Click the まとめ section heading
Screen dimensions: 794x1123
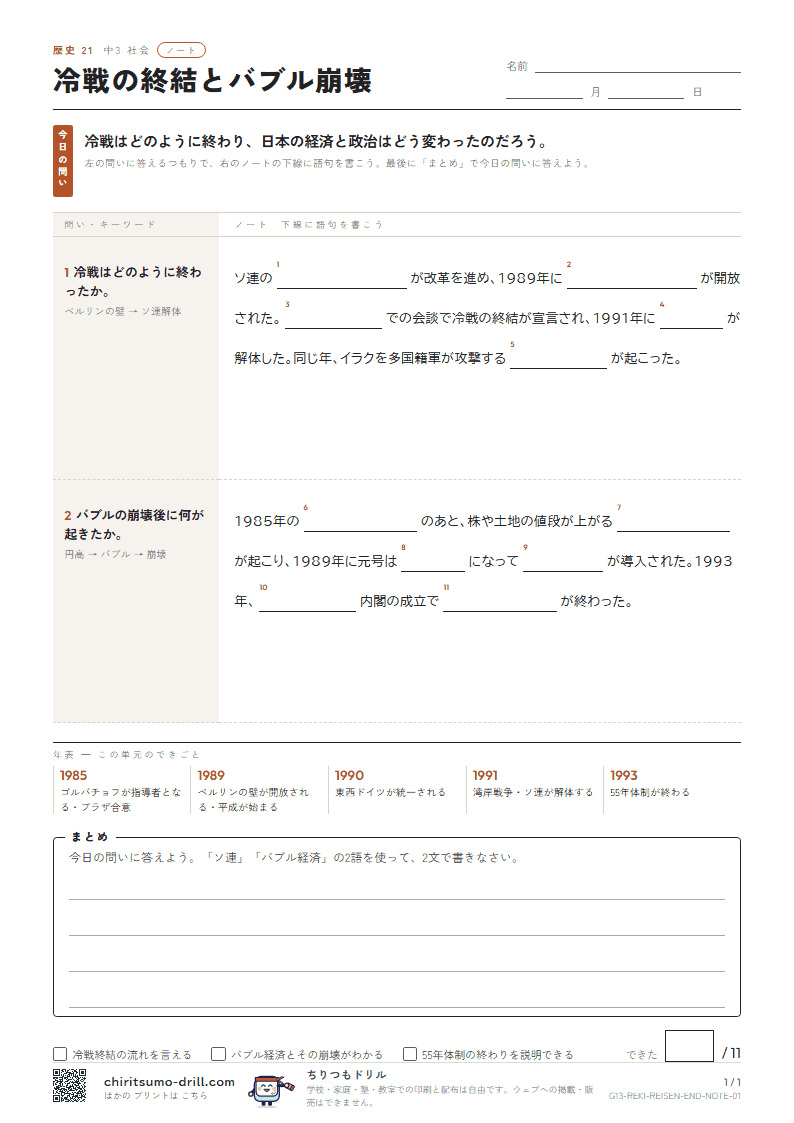89,837
